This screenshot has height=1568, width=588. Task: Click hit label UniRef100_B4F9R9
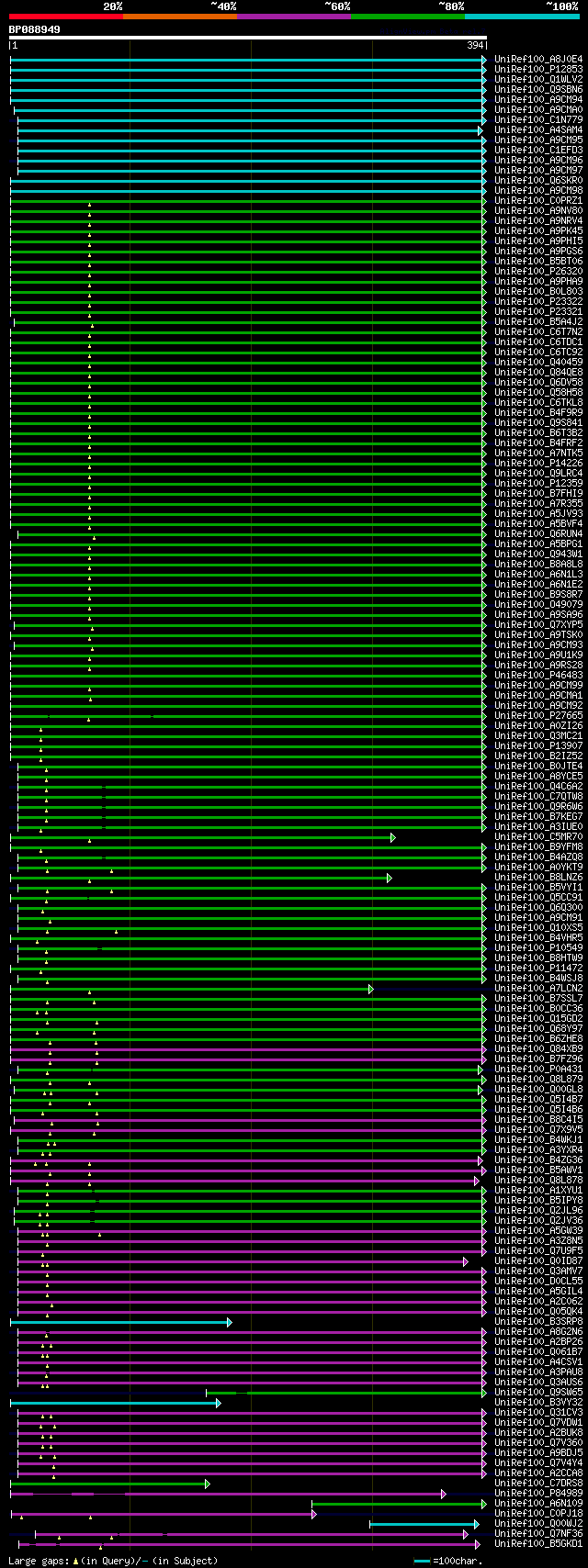pyautogui.click(x=538, y=412)
